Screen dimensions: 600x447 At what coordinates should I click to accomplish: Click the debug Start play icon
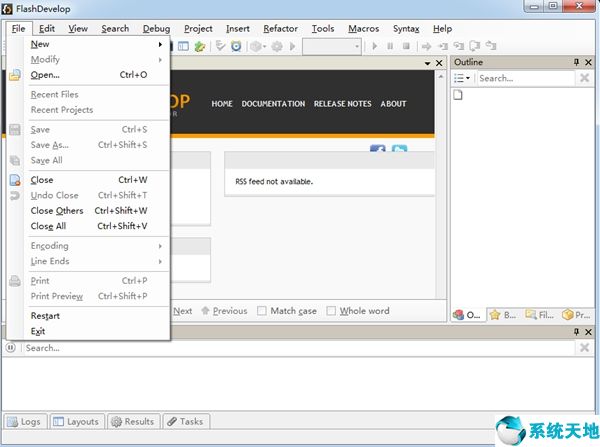click(375, 46)
